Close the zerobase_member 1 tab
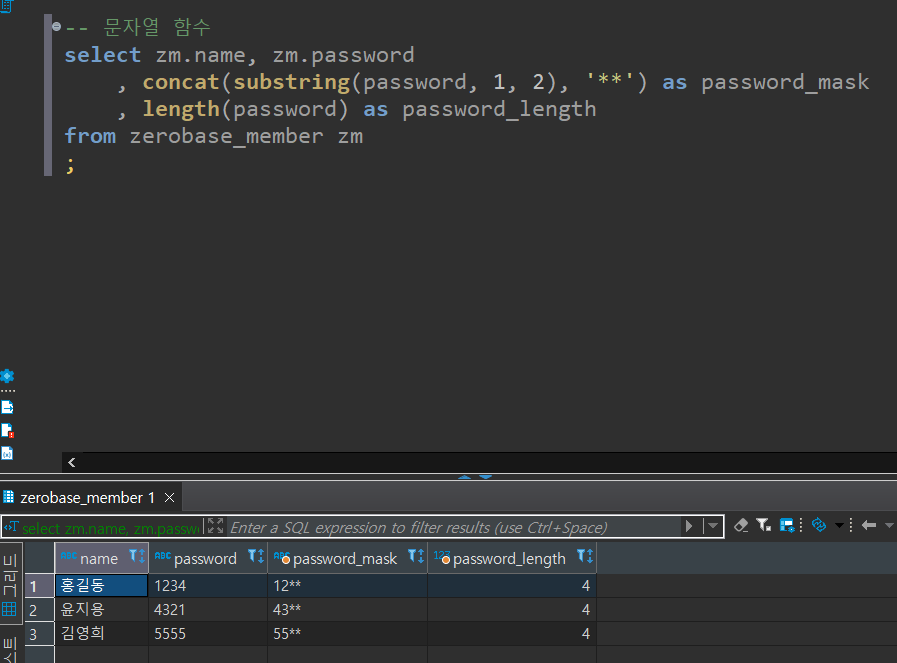Screen dimensions: 897x663 169,497
